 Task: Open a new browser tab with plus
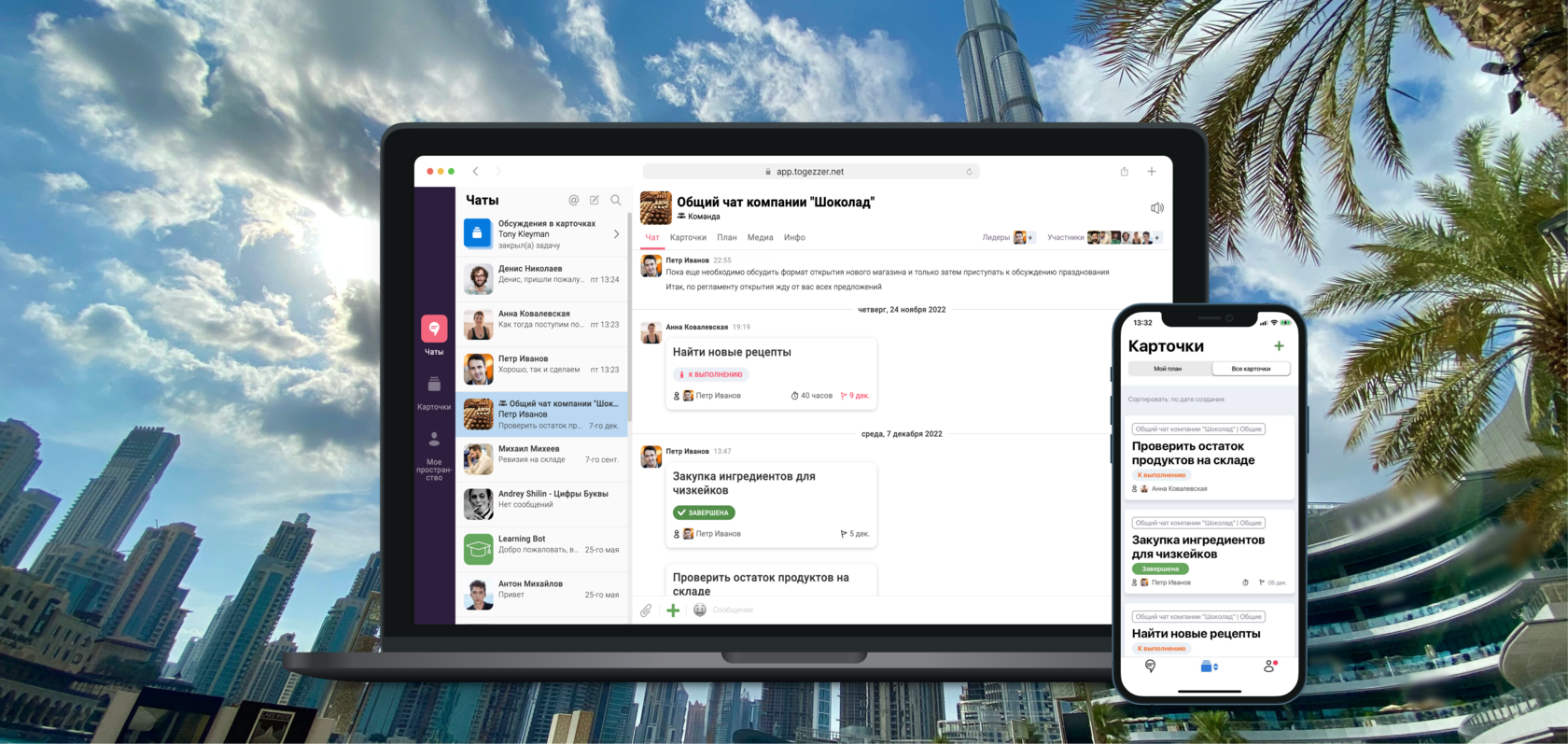tap(1152, 171)
